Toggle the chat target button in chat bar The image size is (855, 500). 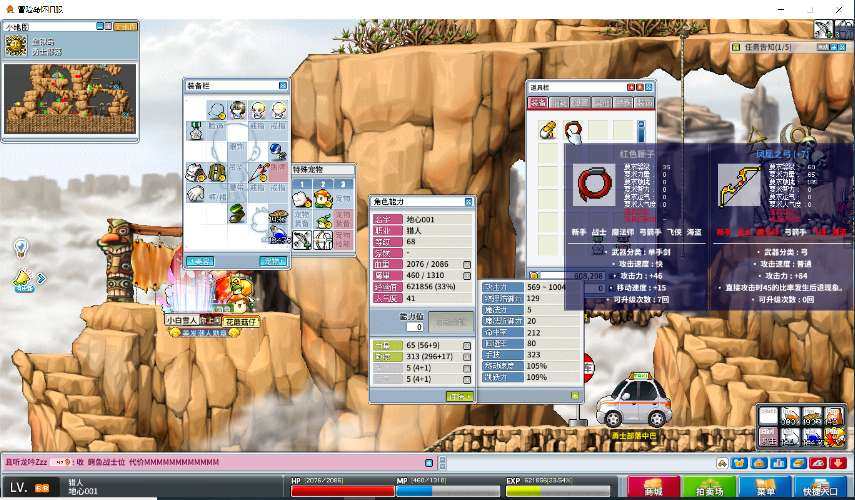[429, 463]
